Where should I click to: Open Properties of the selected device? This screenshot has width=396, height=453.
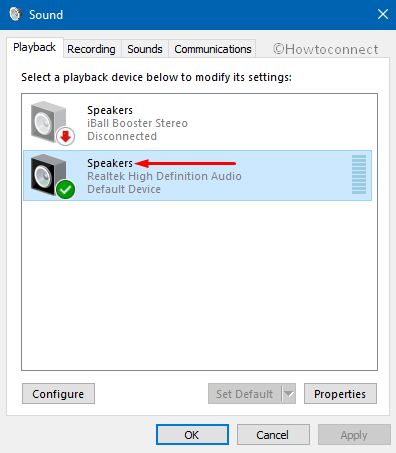point(340,394)
